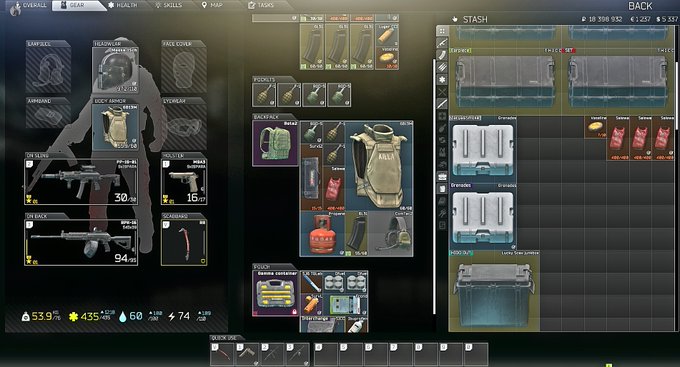
Task: Select the Maska helmet in Headwear slot
Action: [x=115, y=70]
